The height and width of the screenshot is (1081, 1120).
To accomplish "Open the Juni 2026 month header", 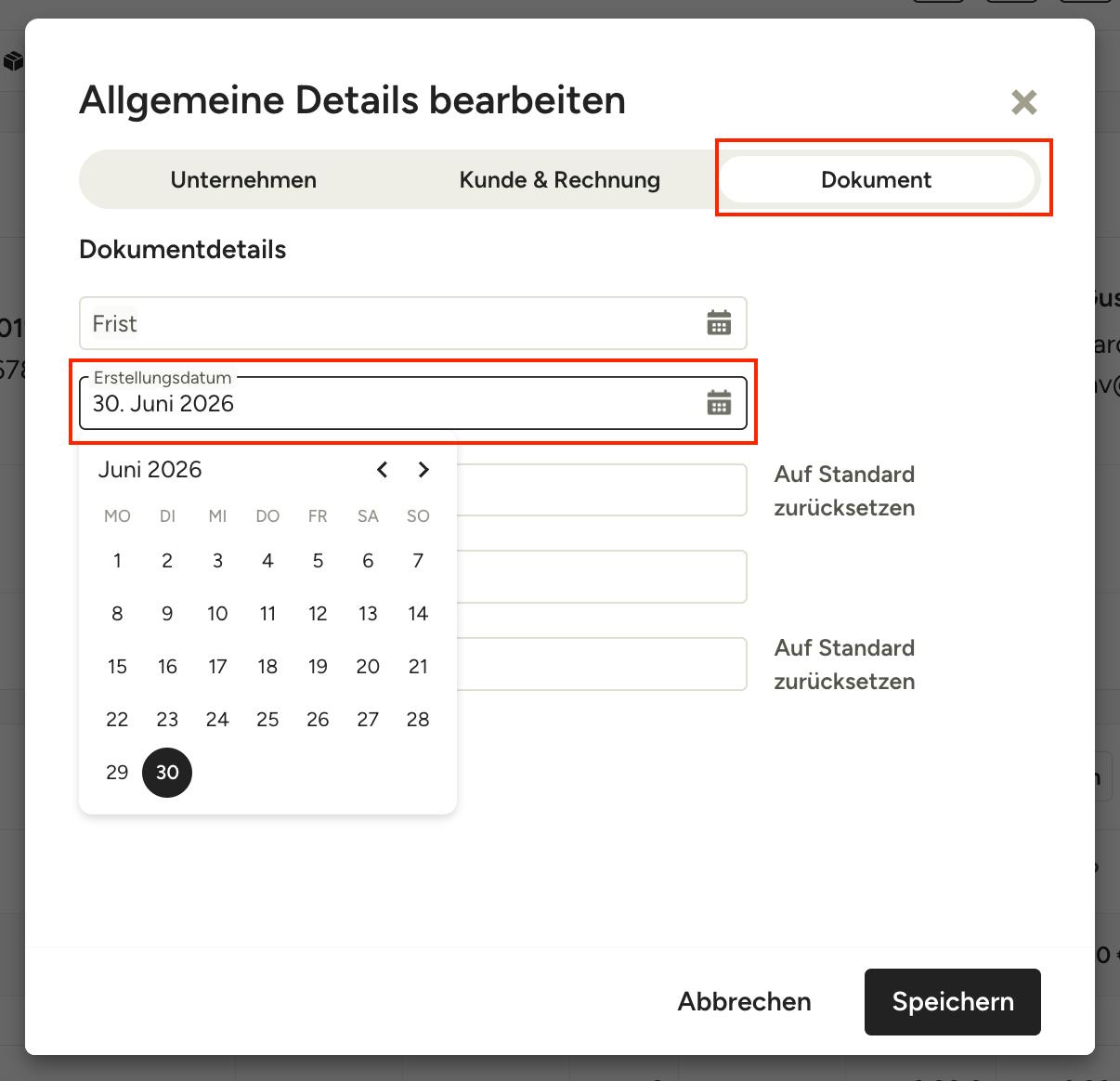I will click(150, 470).
